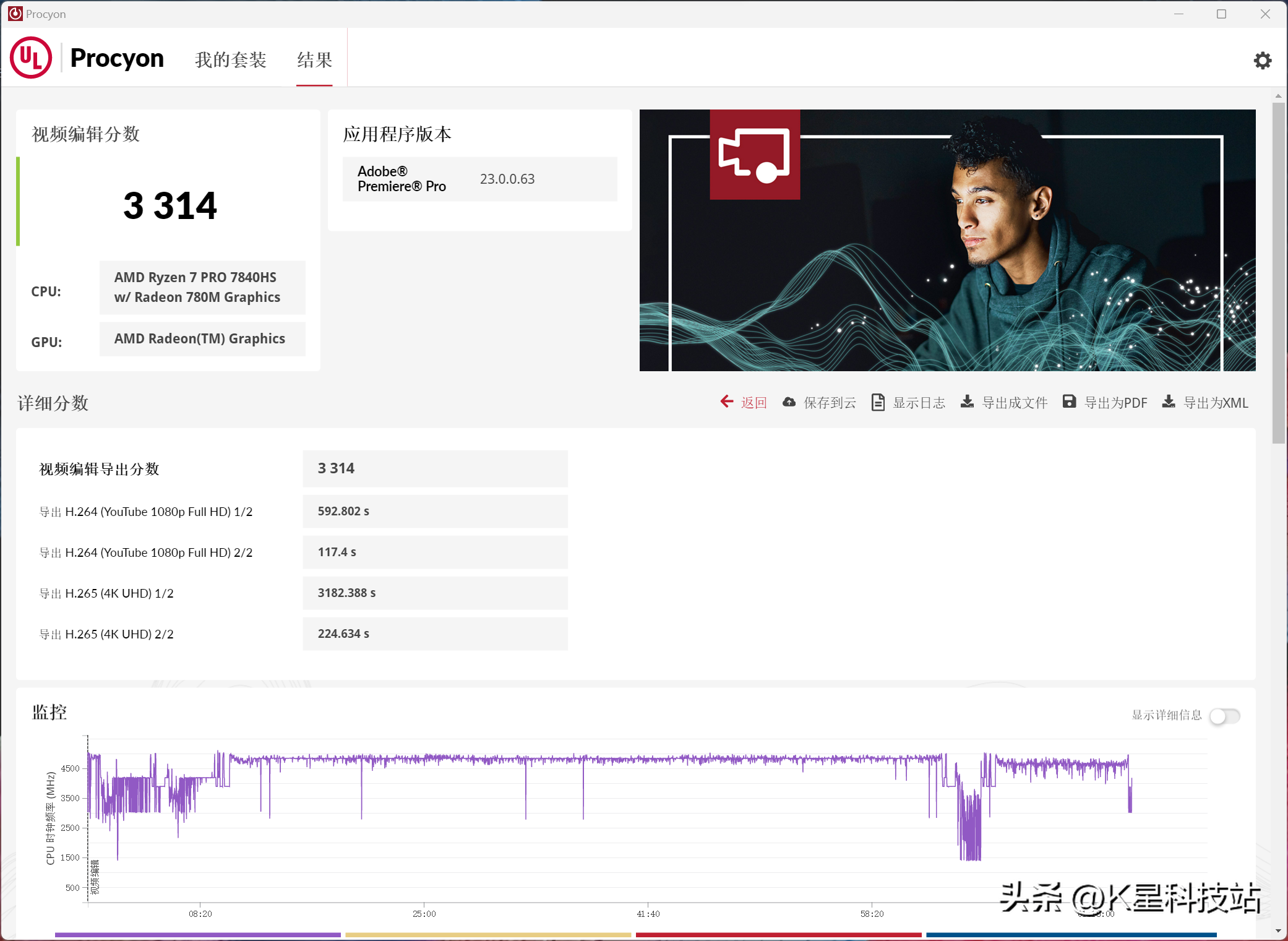Click the red back arrow icon
This screenshot has width=1288, height=941.
726,402
